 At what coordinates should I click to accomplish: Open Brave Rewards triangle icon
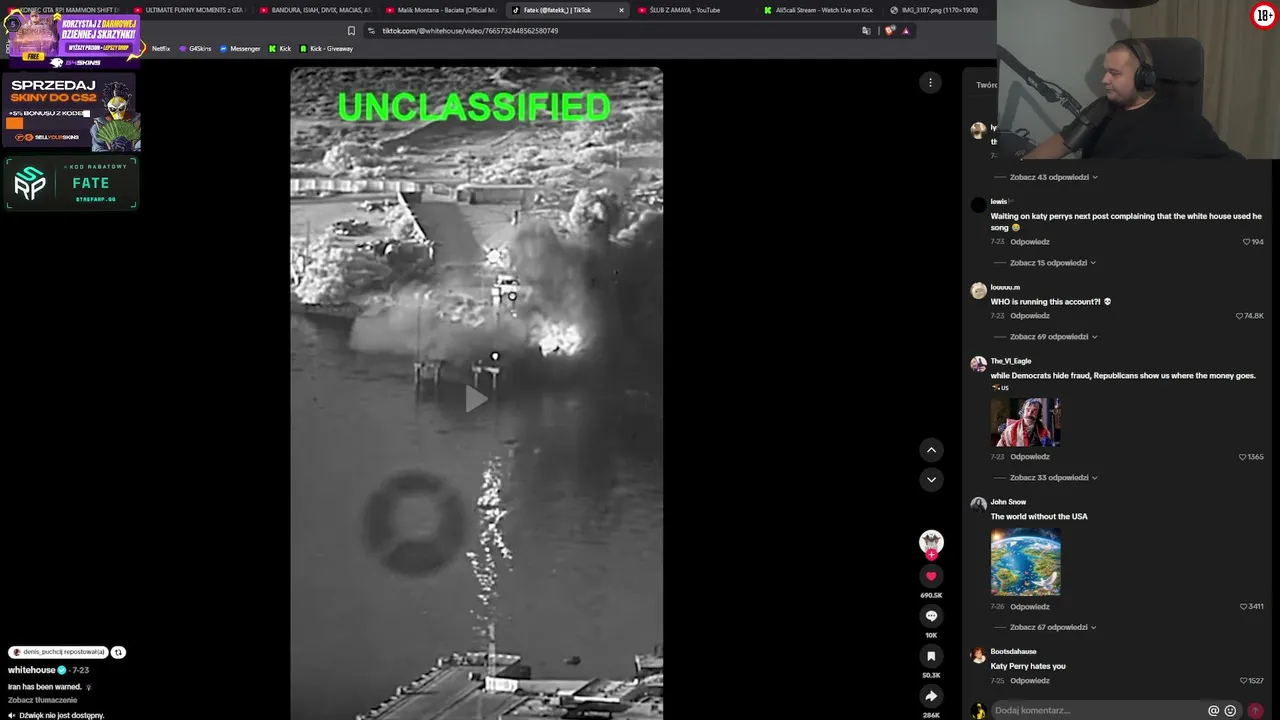906,31
